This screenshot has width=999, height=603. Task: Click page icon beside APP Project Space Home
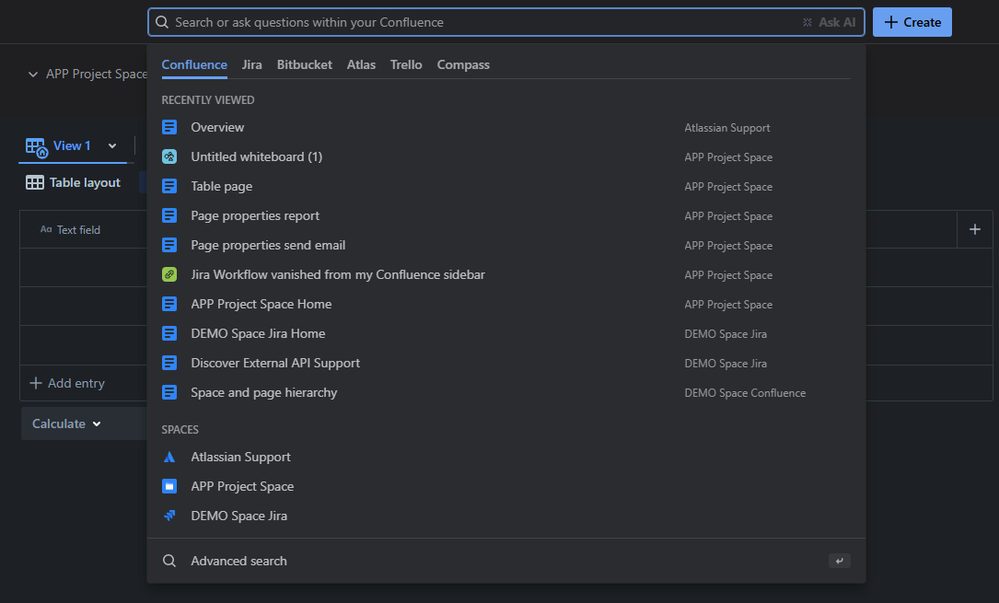click(x=169, y=304)
